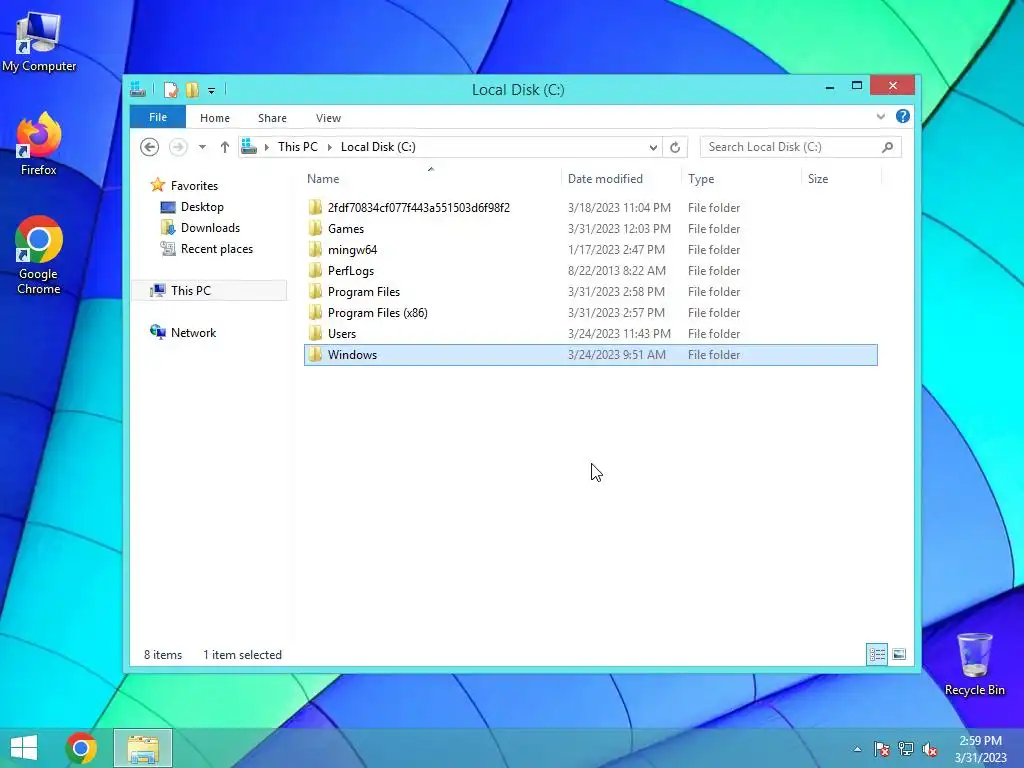Go up one level with the Up arrow
1024x768 pixels.
click(225, 147)
